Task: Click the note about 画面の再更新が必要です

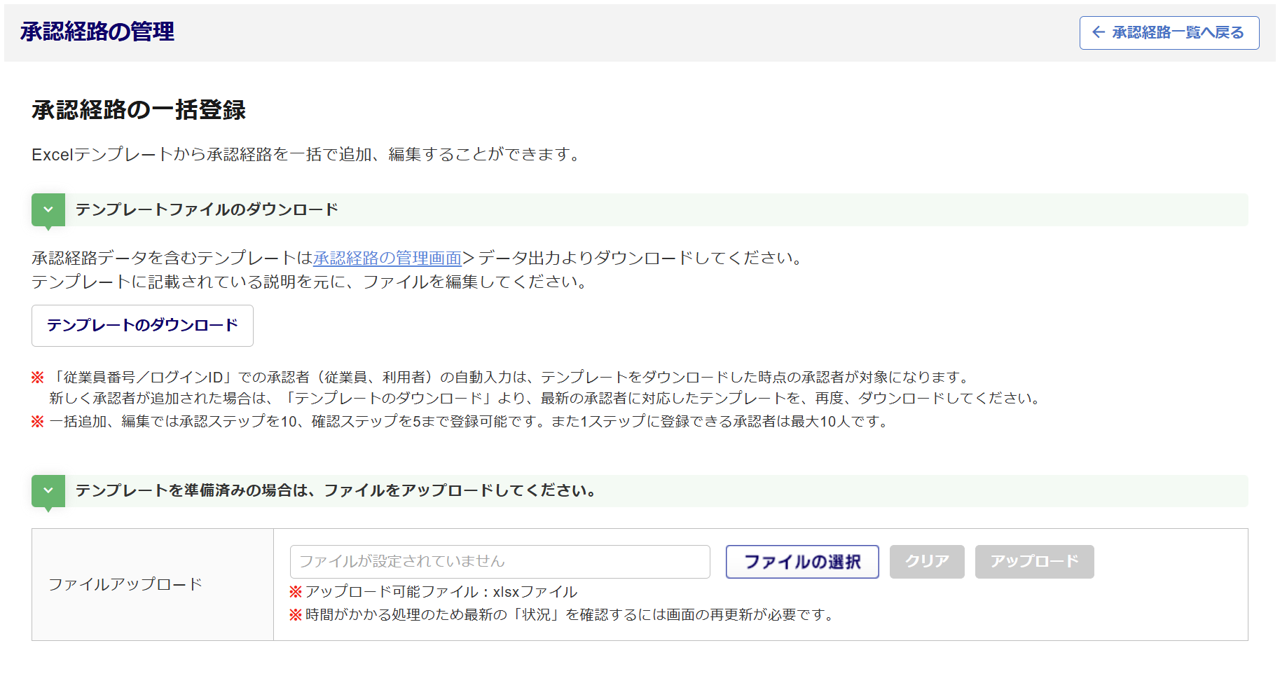Action: [561, 615]
